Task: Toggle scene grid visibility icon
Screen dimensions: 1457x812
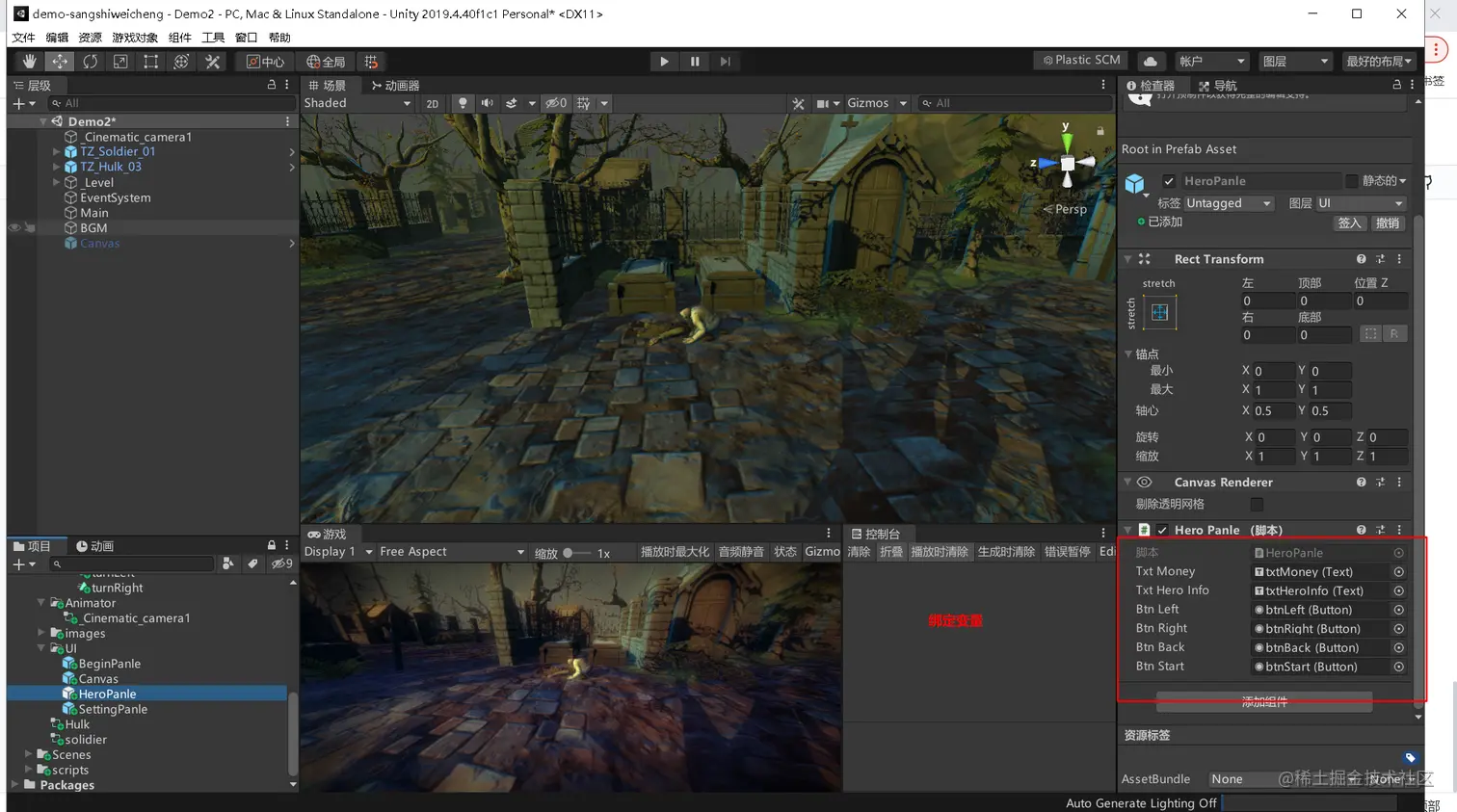Action: tap(584, 103)
